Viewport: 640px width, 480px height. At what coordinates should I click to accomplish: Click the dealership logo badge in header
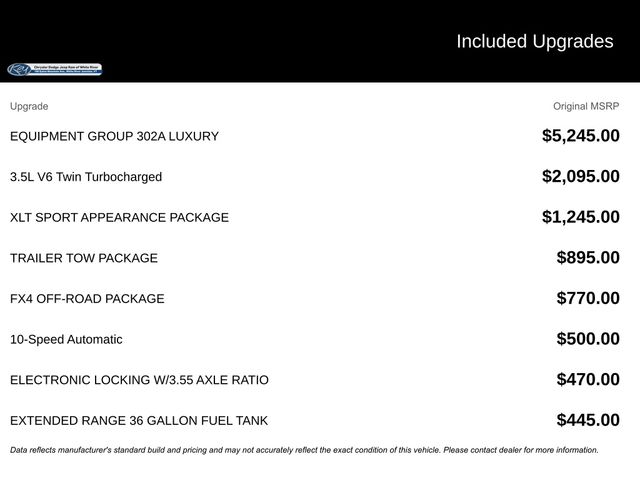[x=56, y=69]
